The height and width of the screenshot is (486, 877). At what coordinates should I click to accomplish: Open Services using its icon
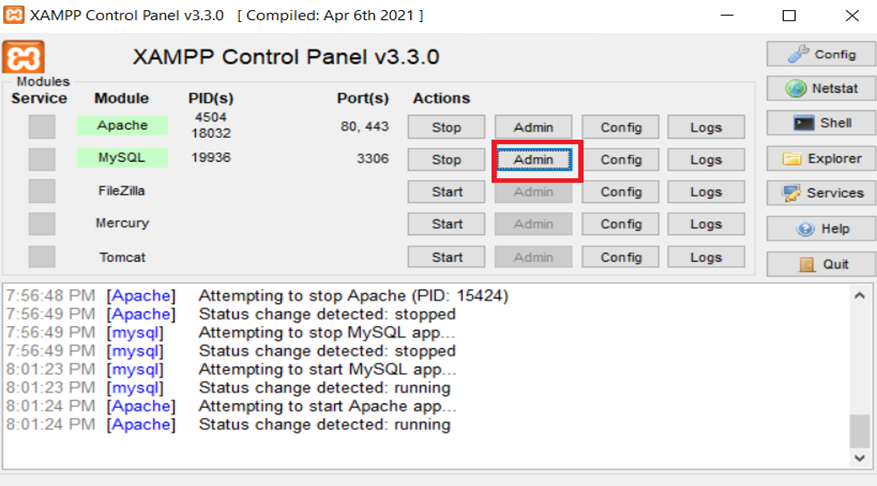791,193
